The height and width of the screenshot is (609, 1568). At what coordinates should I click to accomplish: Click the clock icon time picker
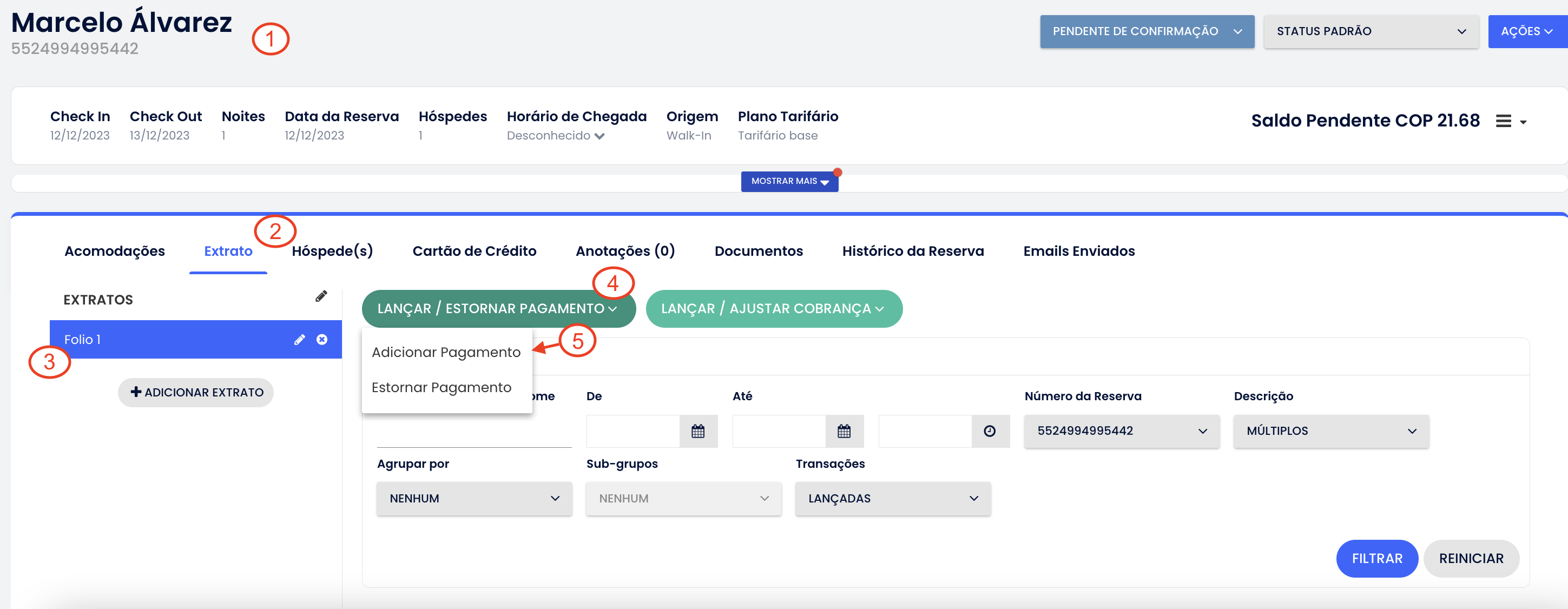pos(990,432)
